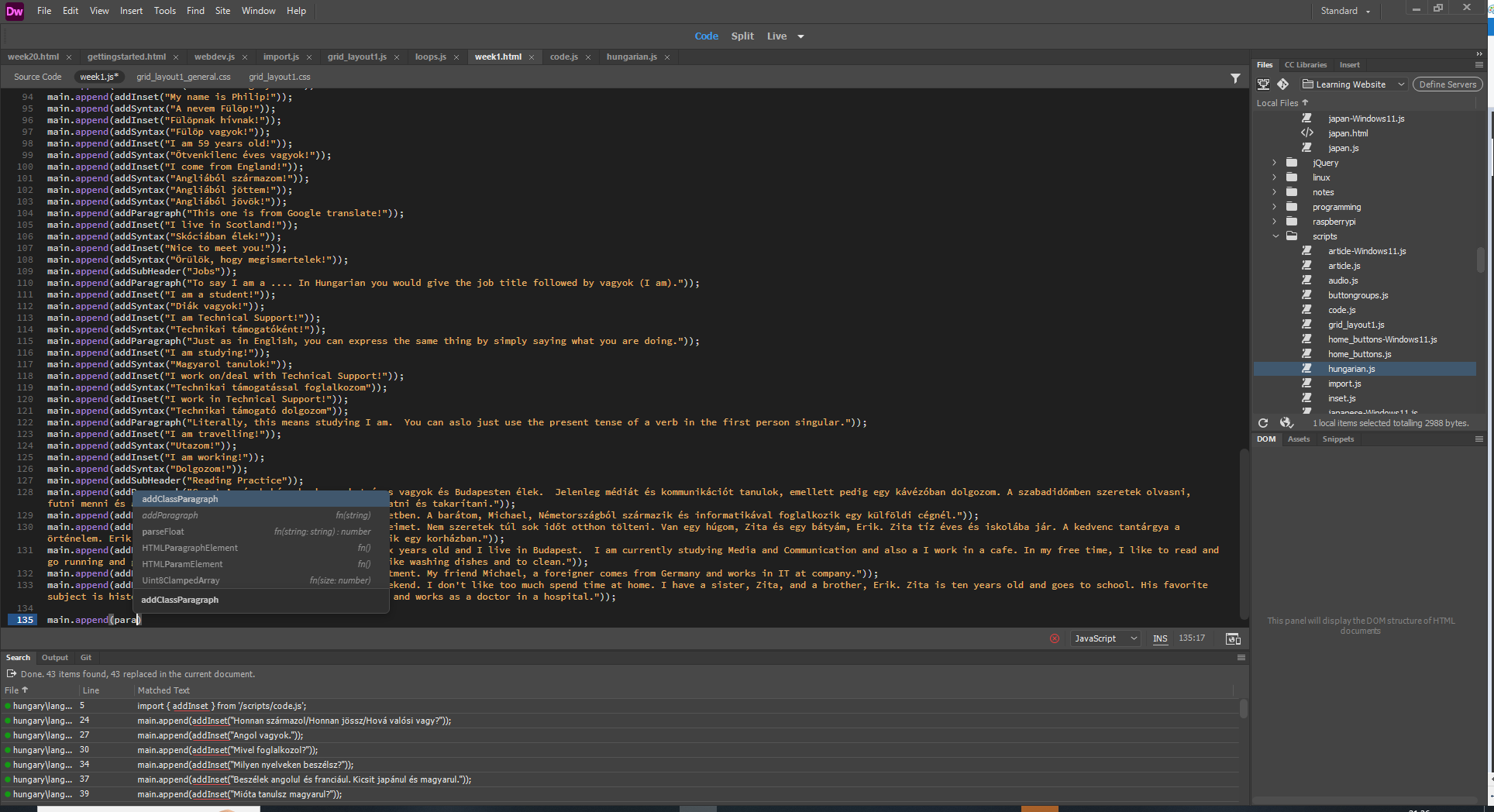This screenshot has width=1494, height=812.
Task: Open the JavaScript language dropdown
Action: pyautogui.click(x=1105, y=638)
